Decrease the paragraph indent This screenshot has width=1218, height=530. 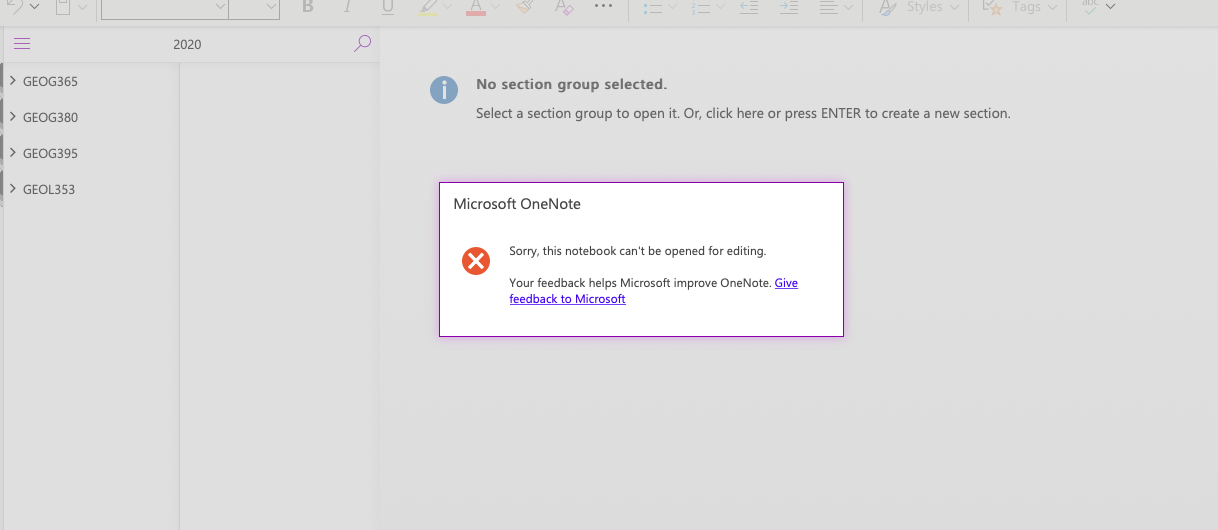[x=748, y=6]
